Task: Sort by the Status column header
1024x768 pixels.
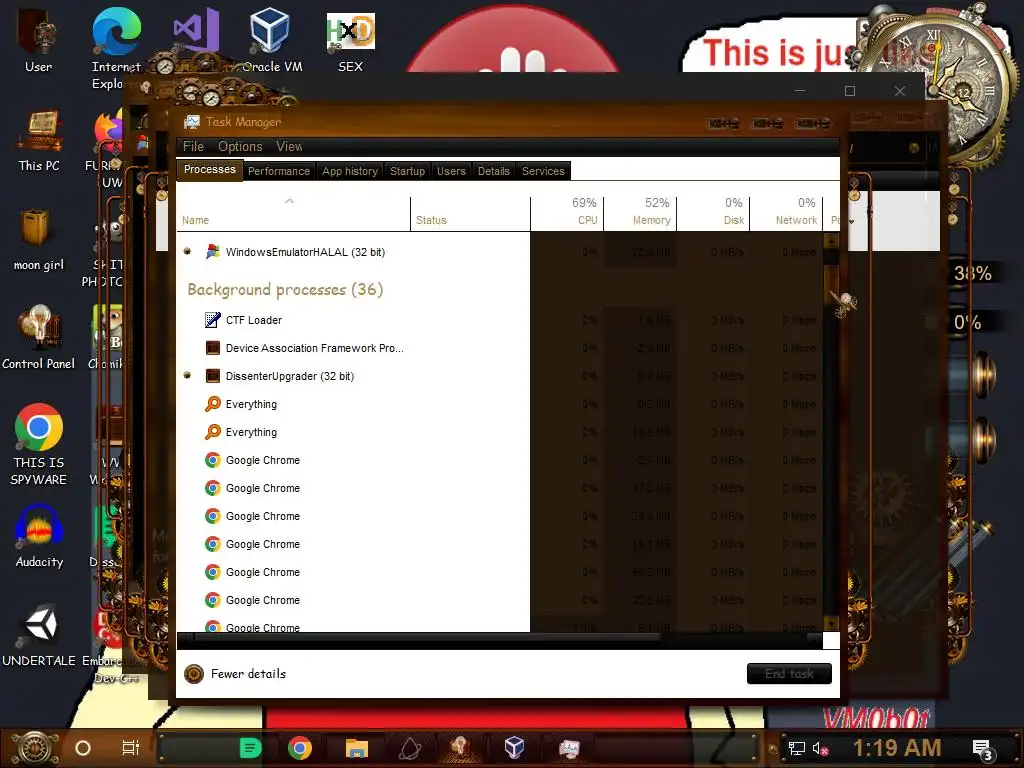Action: (x=470, y=212)
